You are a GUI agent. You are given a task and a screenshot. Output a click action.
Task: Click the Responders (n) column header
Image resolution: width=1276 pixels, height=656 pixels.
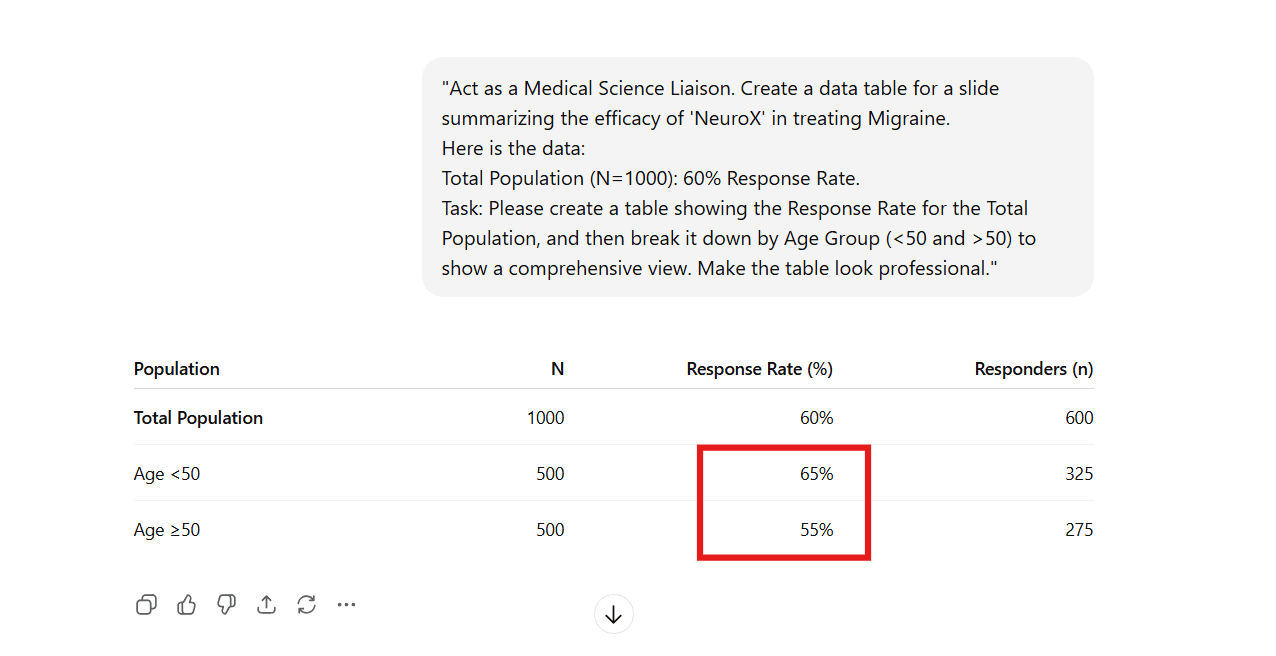[x=1033, y=368]
